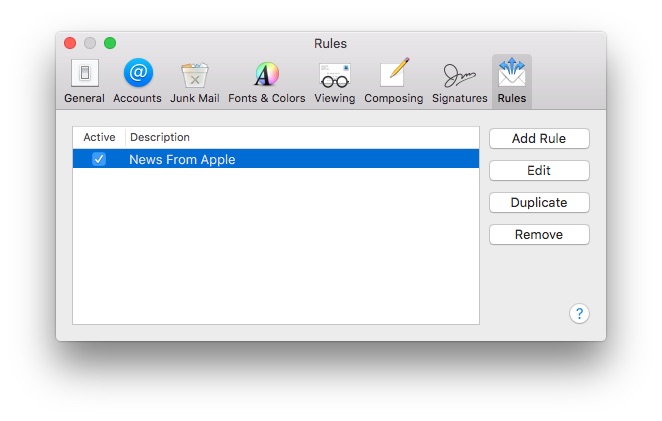Switch to the Accounts preferences pane
The image size is (662, 421).
pyautogui.click(x=137, y=80)
